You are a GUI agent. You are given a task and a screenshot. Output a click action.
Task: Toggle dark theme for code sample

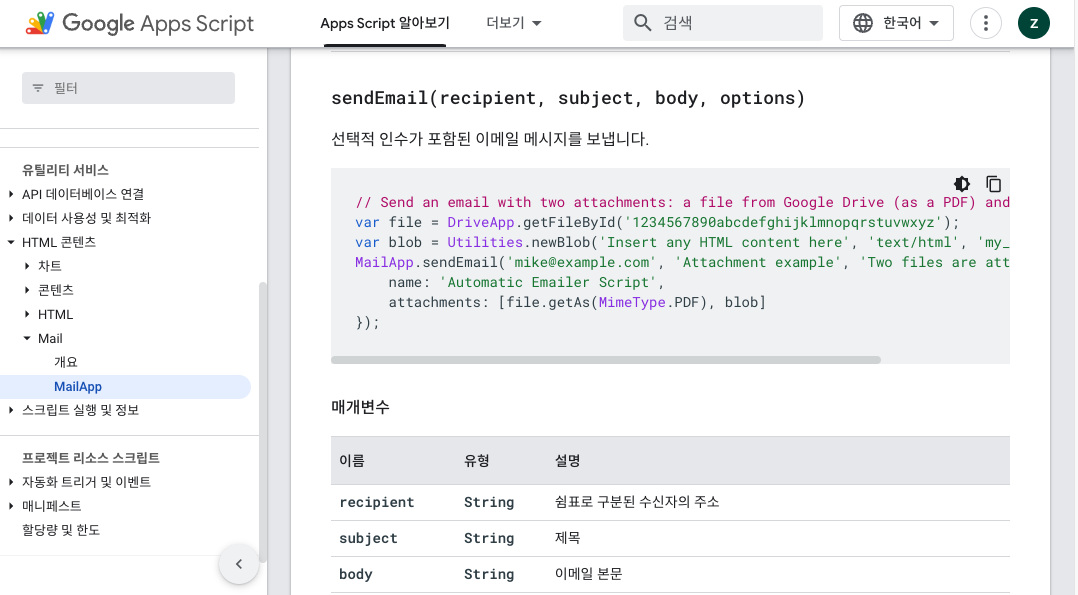point(962,184)
